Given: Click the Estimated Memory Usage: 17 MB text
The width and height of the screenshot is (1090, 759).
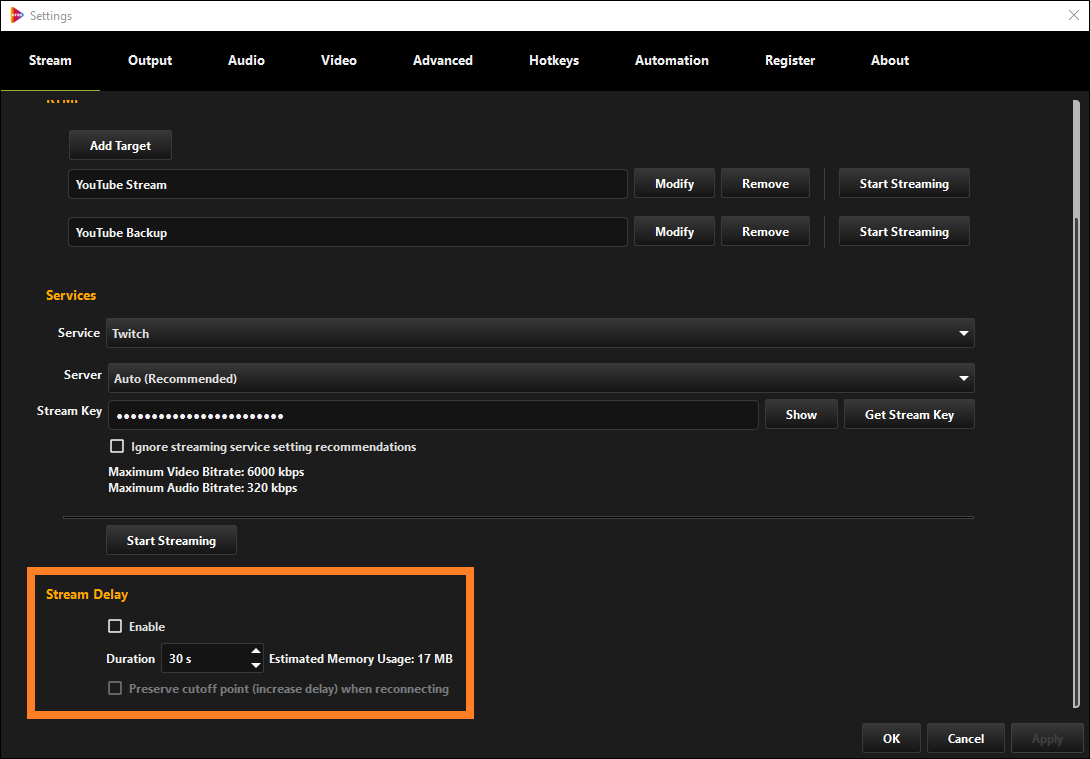Looking at the screenshot, I should (361, 658).
